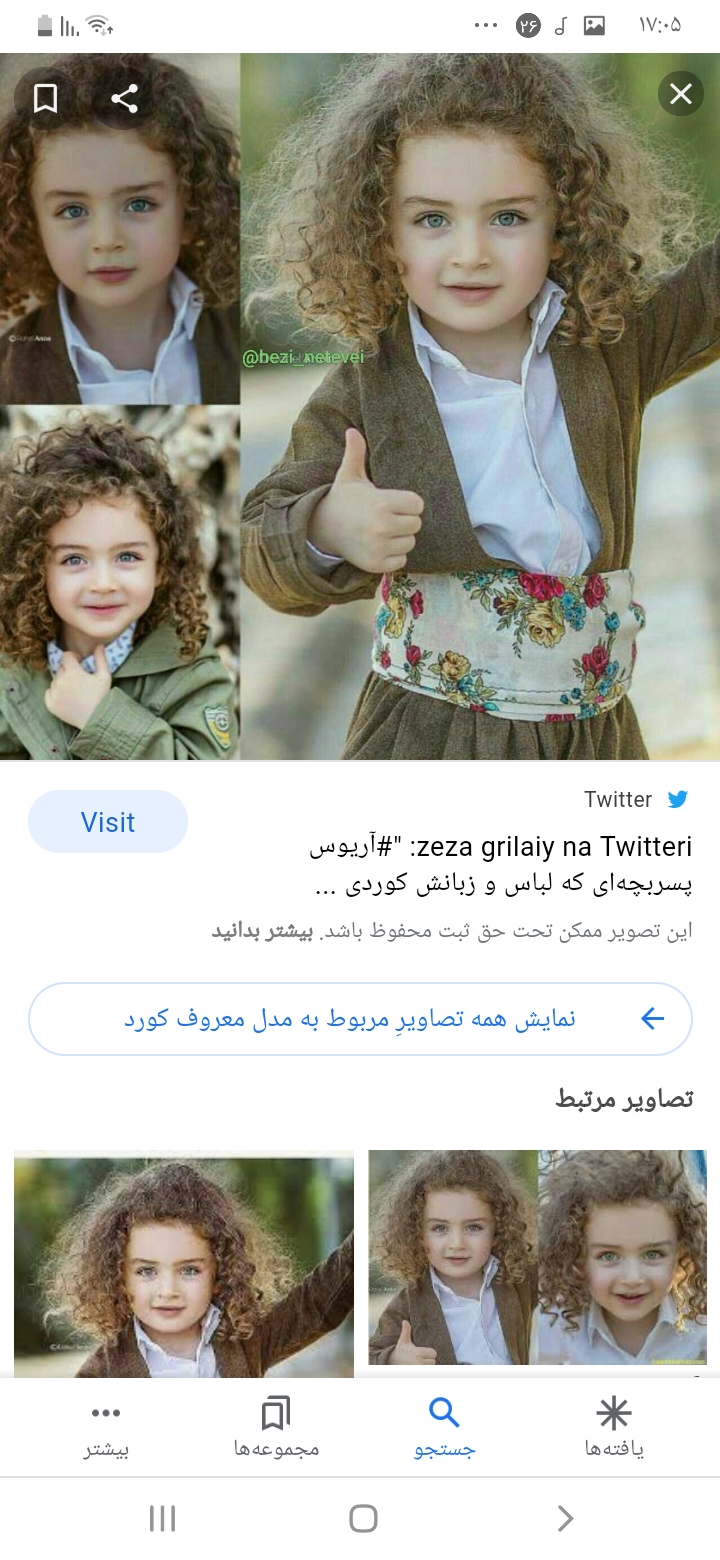
Task: Select the جستجو search tab
Action: [x=444, y=1428]
